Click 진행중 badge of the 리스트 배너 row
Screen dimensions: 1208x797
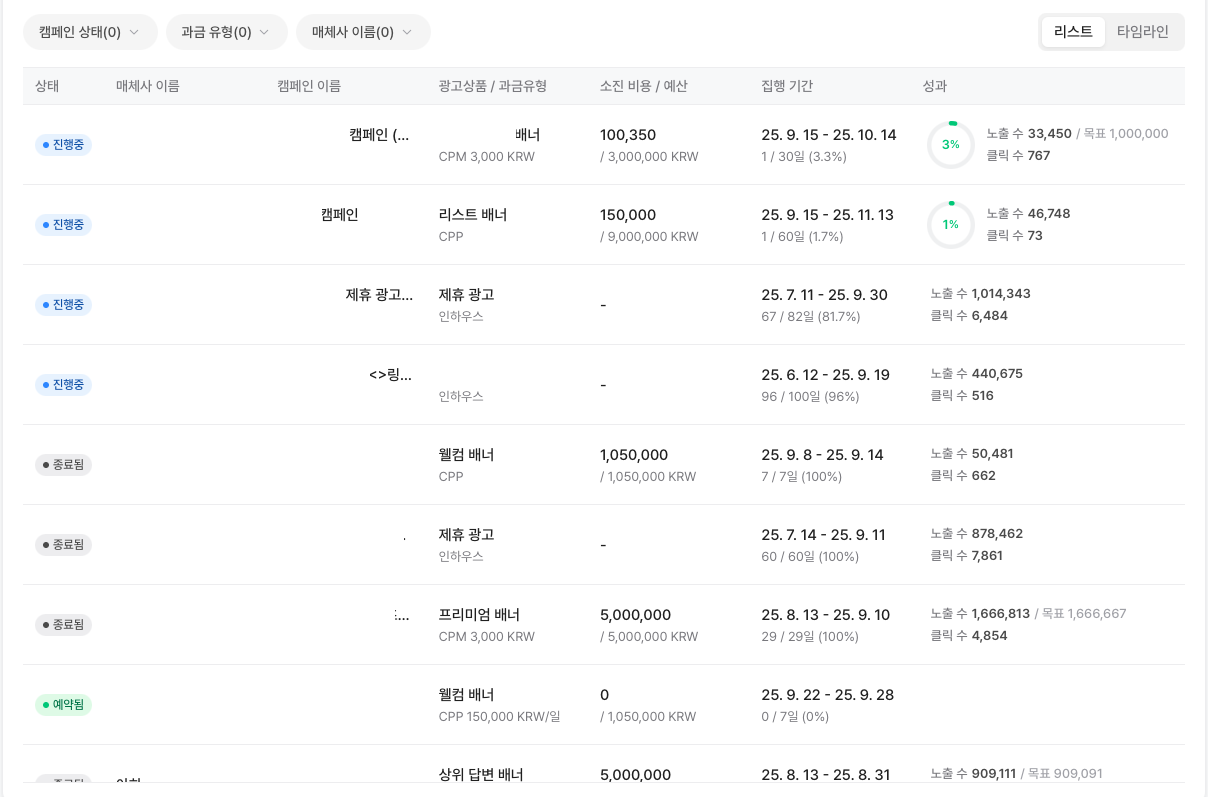click(x=64, y=225)
